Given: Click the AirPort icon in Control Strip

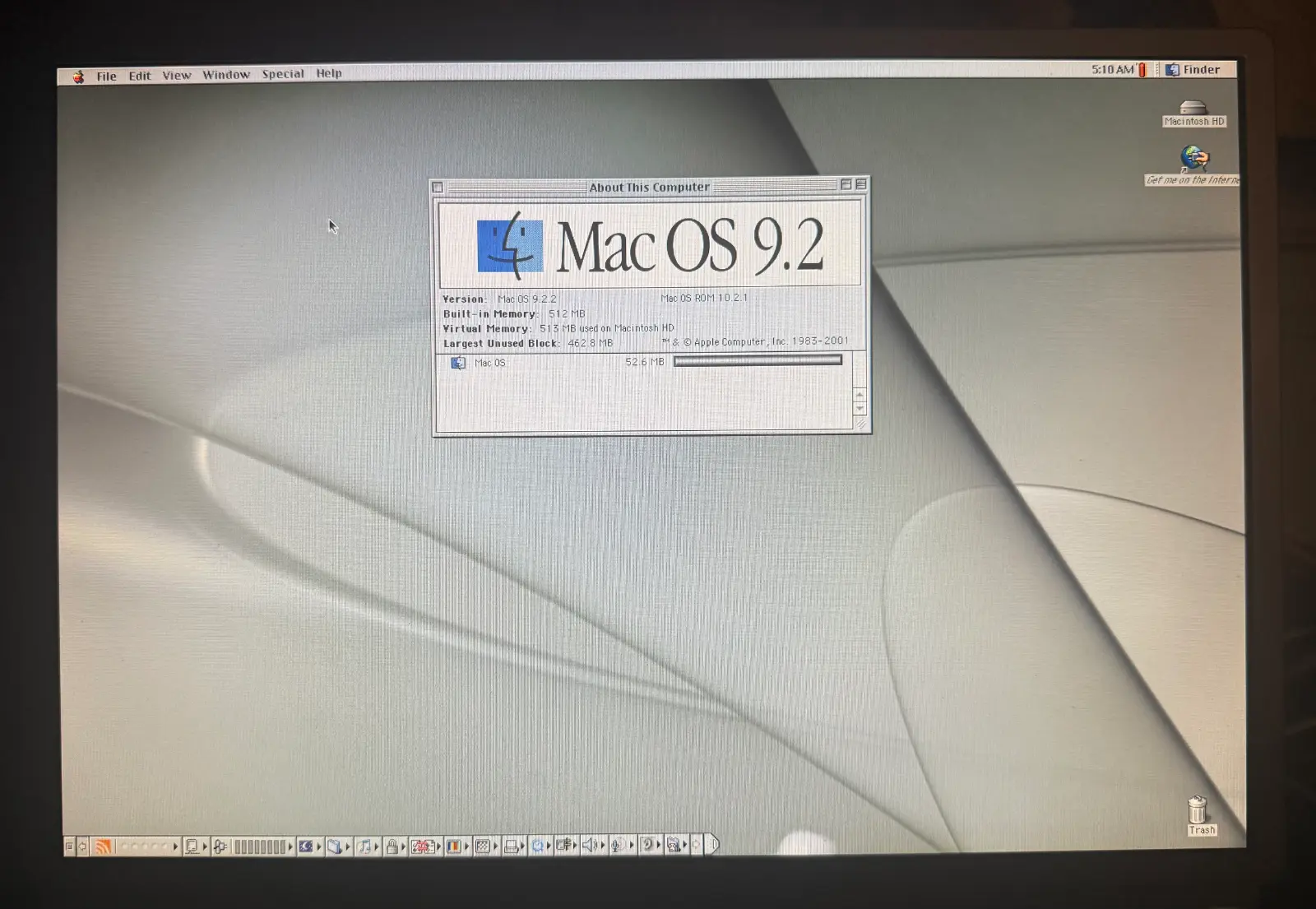Looking at the screenshot, I should click(103, 846).
